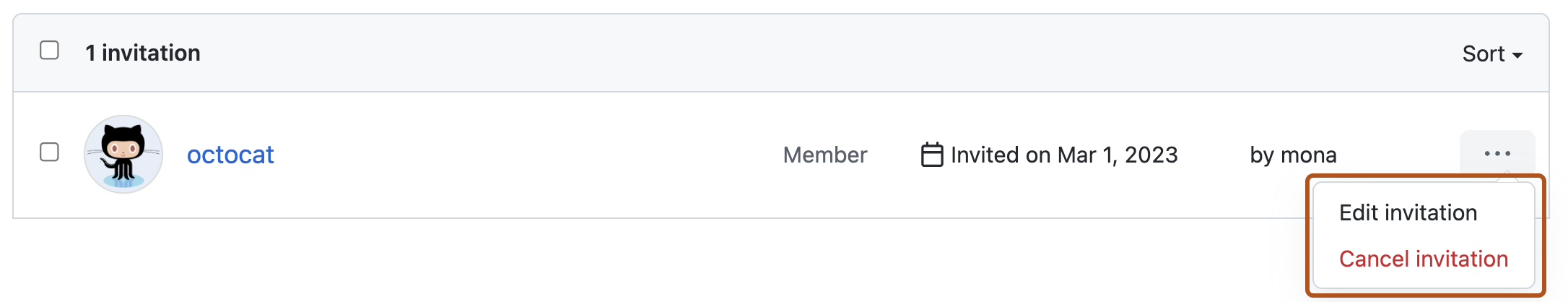The width and height of the screenshot is (1568, 302).
Task: Click the calendar icon beside invited date
Action: 931,155
